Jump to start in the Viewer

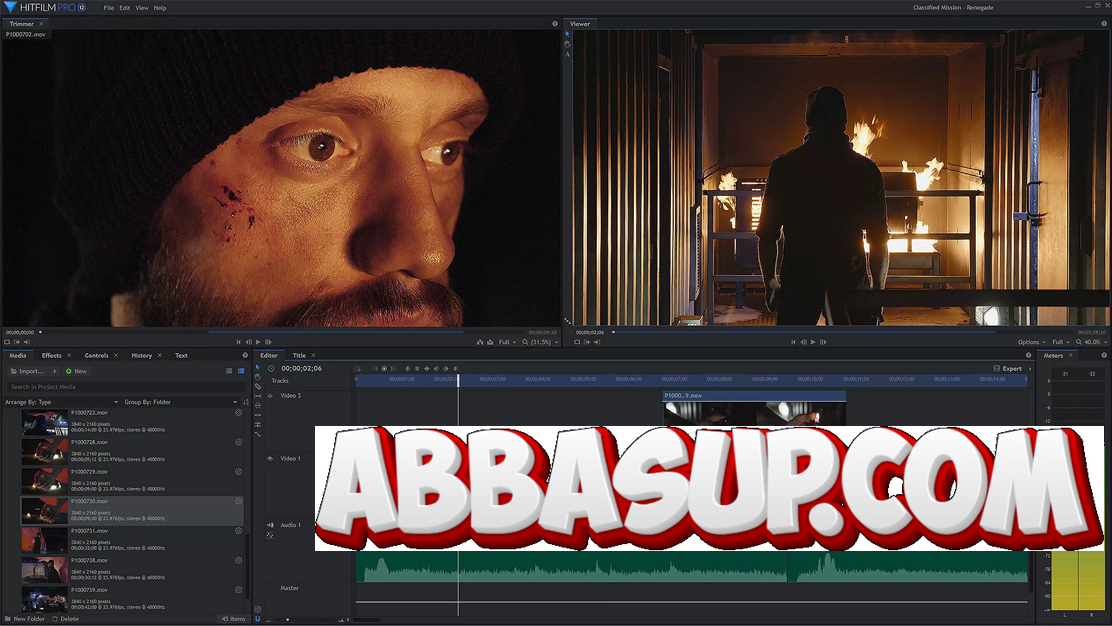[x=793, y=342]
